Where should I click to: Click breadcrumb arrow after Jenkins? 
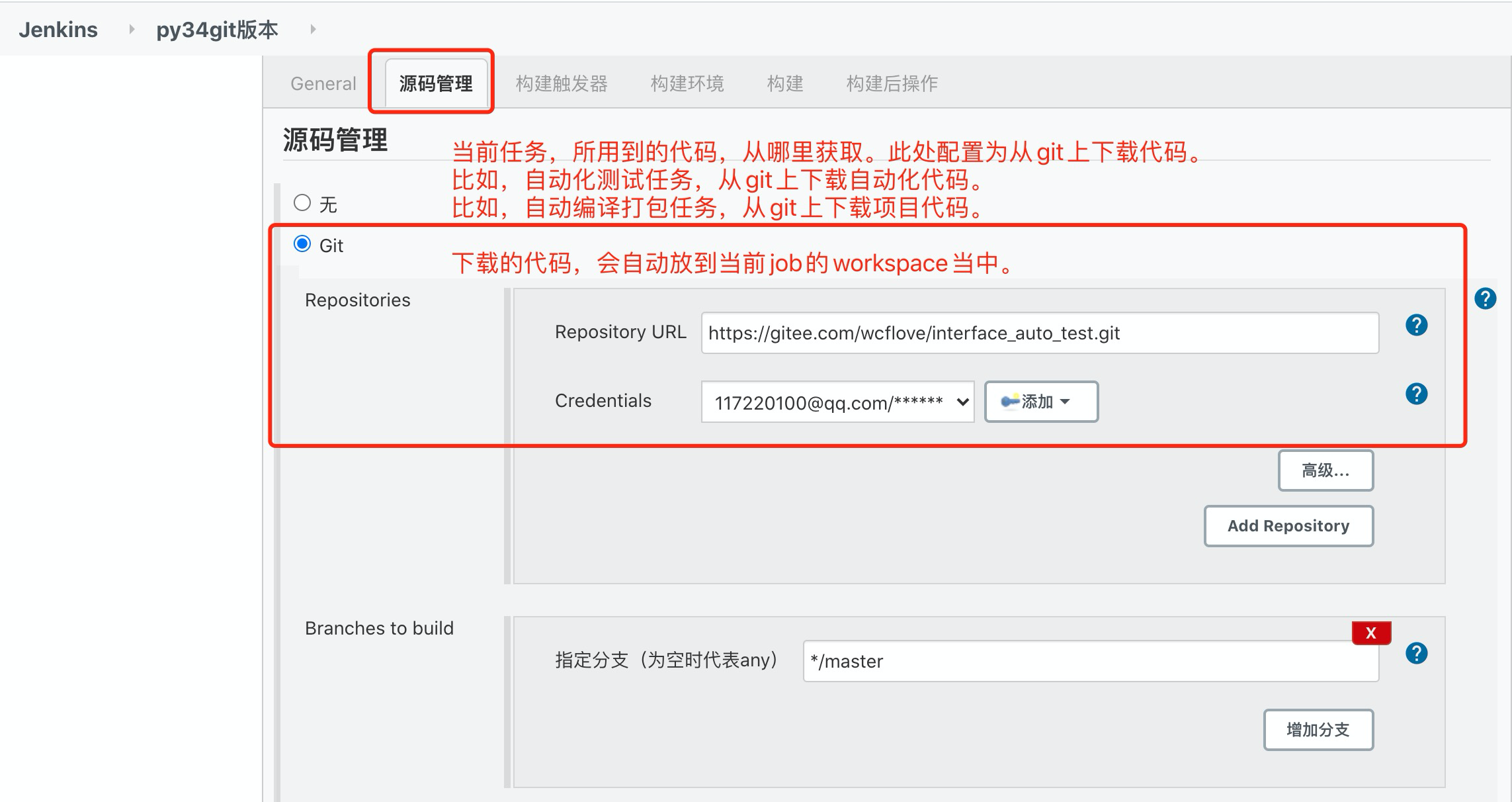[132, 29]
